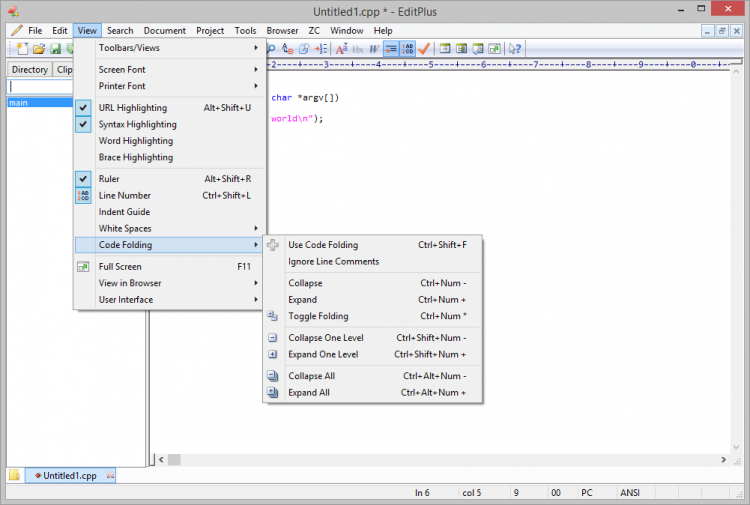The height and width of the screenshot is (505, 750).
Task: Click the Collapse All icon
Action: tap(273, 376)
